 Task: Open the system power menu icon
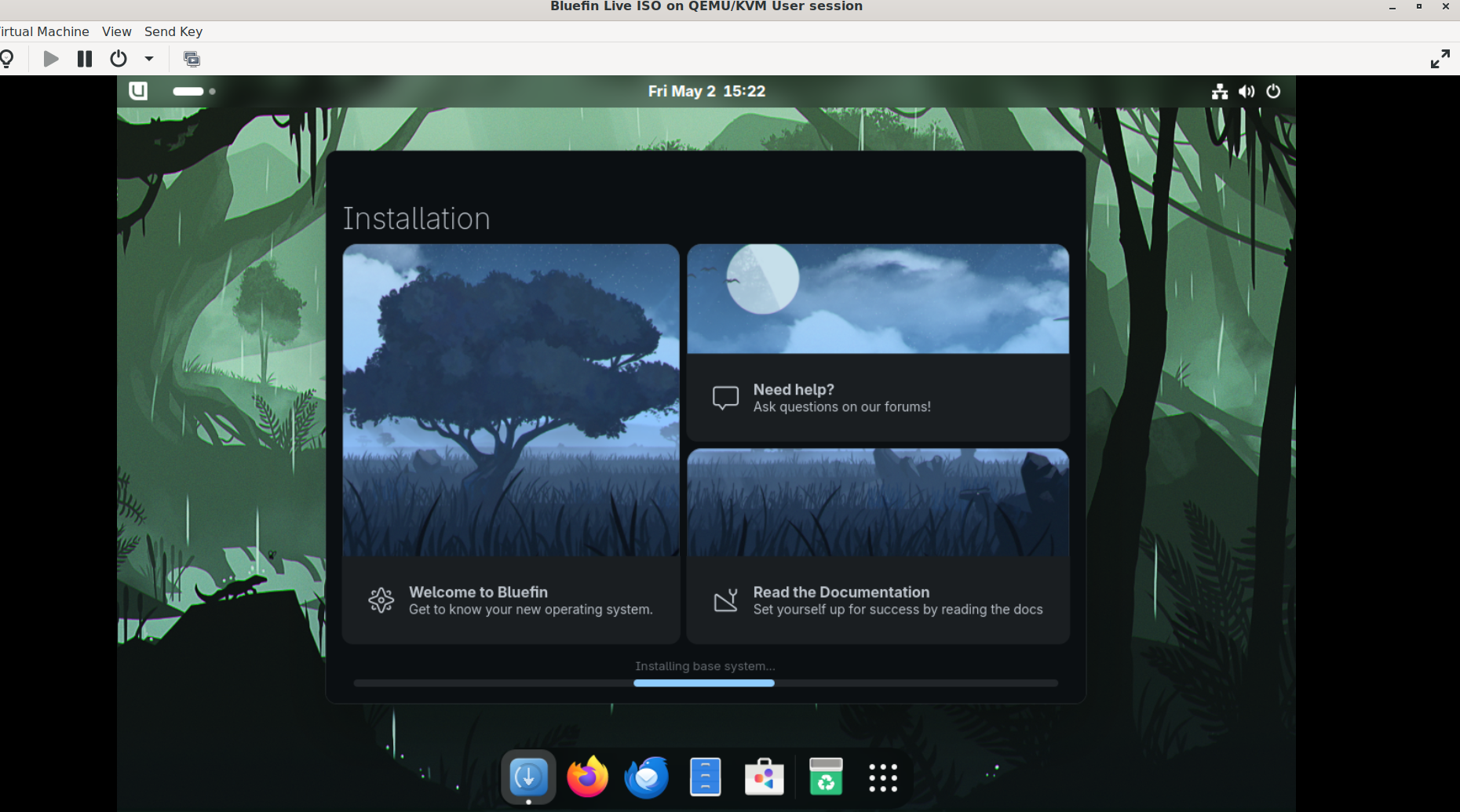pyautogui.click(x=1273, y=92)
